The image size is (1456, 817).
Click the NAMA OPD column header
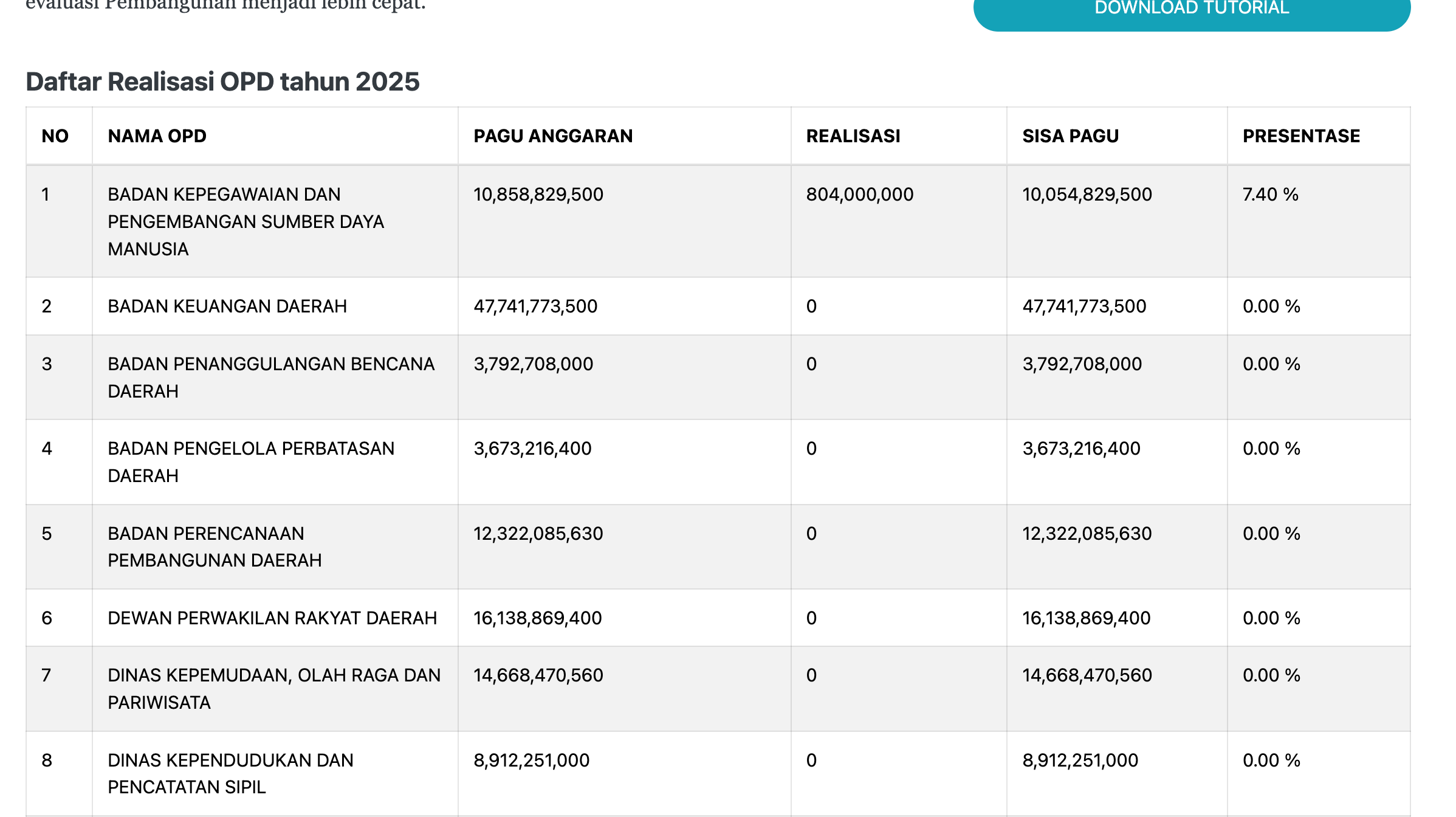click(x=157, y=136)
